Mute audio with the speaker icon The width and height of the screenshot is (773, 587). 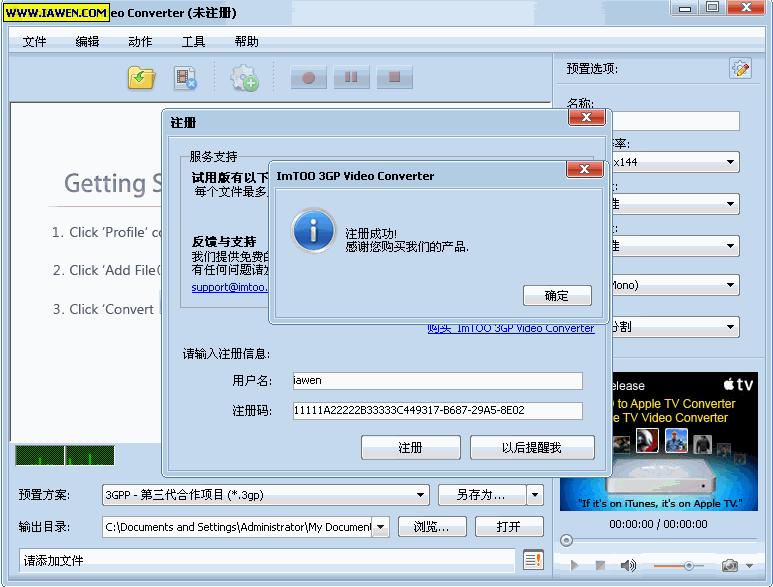point(628,566)
